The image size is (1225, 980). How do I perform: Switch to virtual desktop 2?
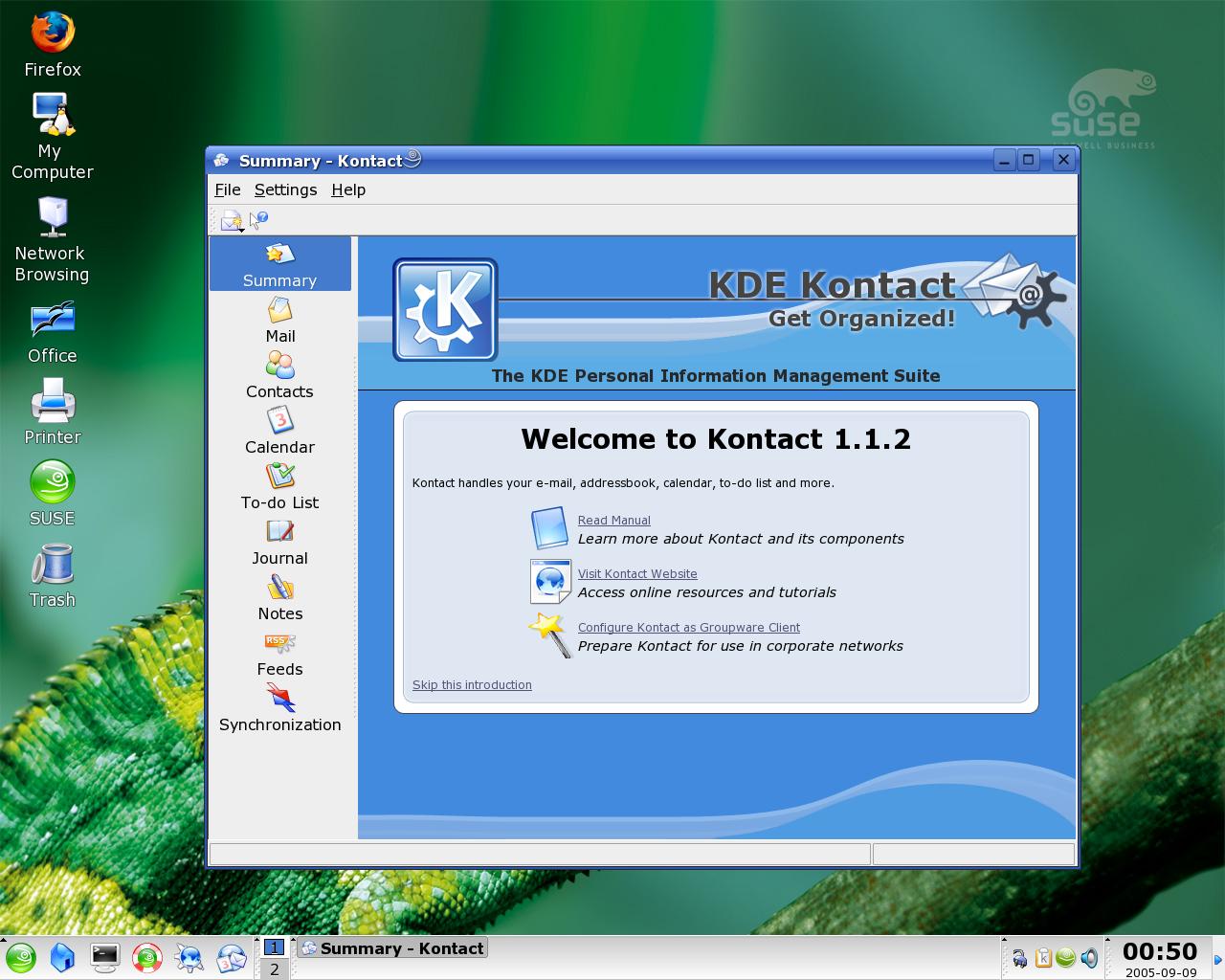(274, 969)
